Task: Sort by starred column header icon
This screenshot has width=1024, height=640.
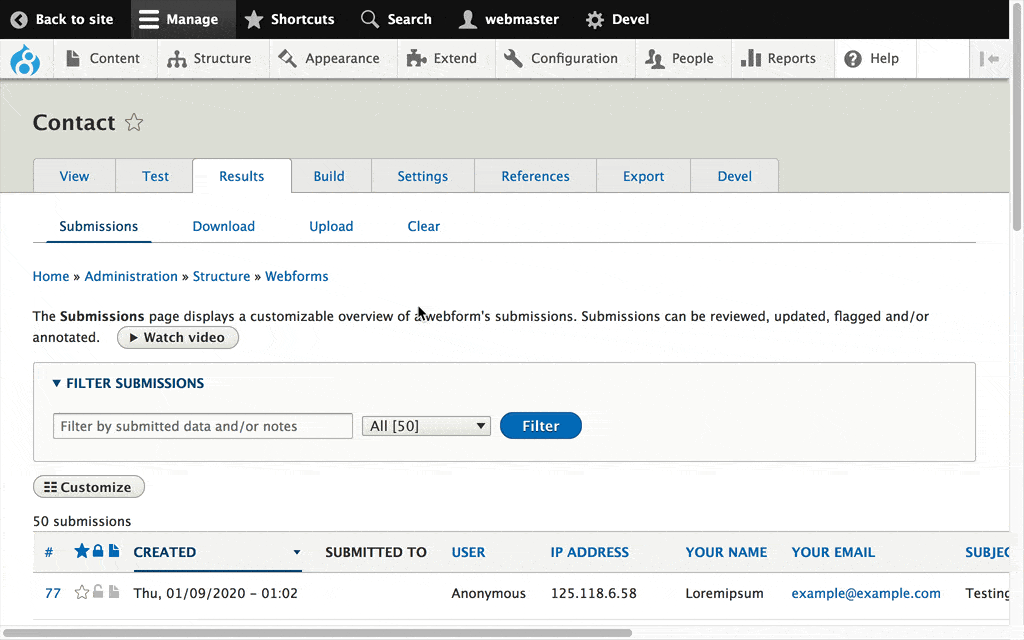Action: [82, 551]
